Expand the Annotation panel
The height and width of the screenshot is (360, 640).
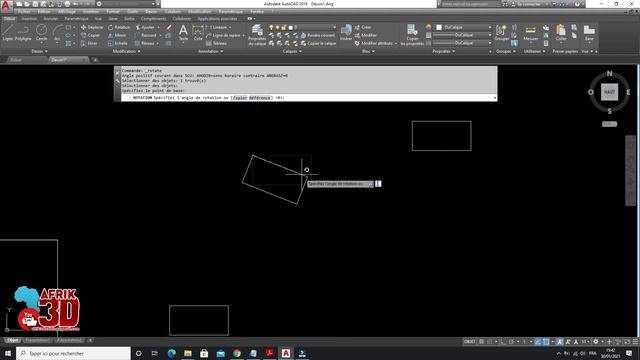(x=211, y=51)
